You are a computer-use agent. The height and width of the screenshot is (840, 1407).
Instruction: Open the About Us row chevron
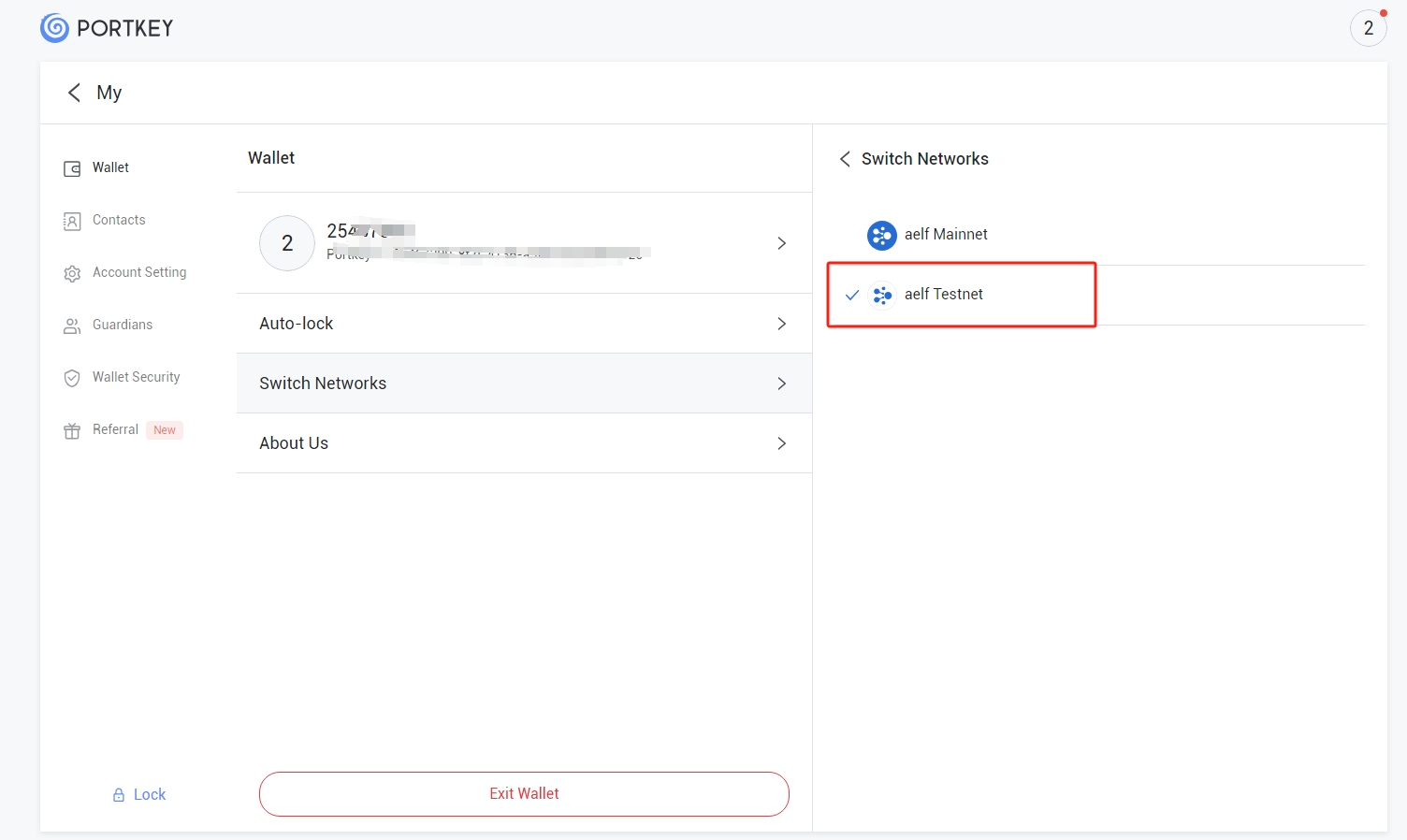[x=782, y=443]
